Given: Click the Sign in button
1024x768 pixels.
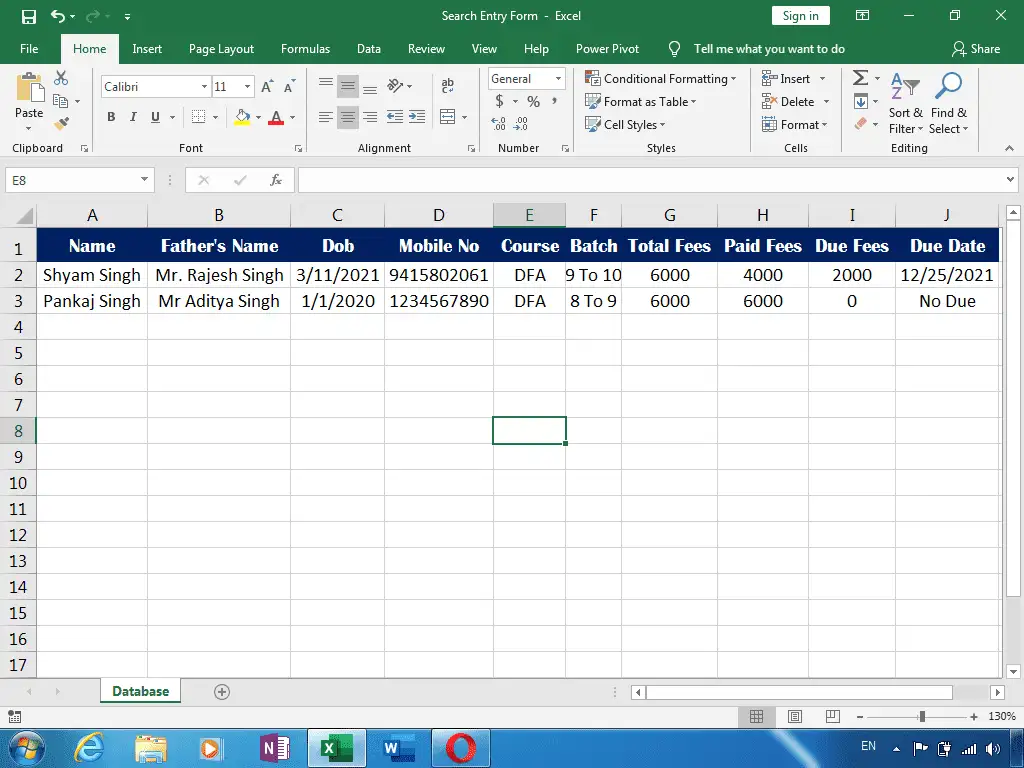Looking at the screenshot, I should (801, 16).
